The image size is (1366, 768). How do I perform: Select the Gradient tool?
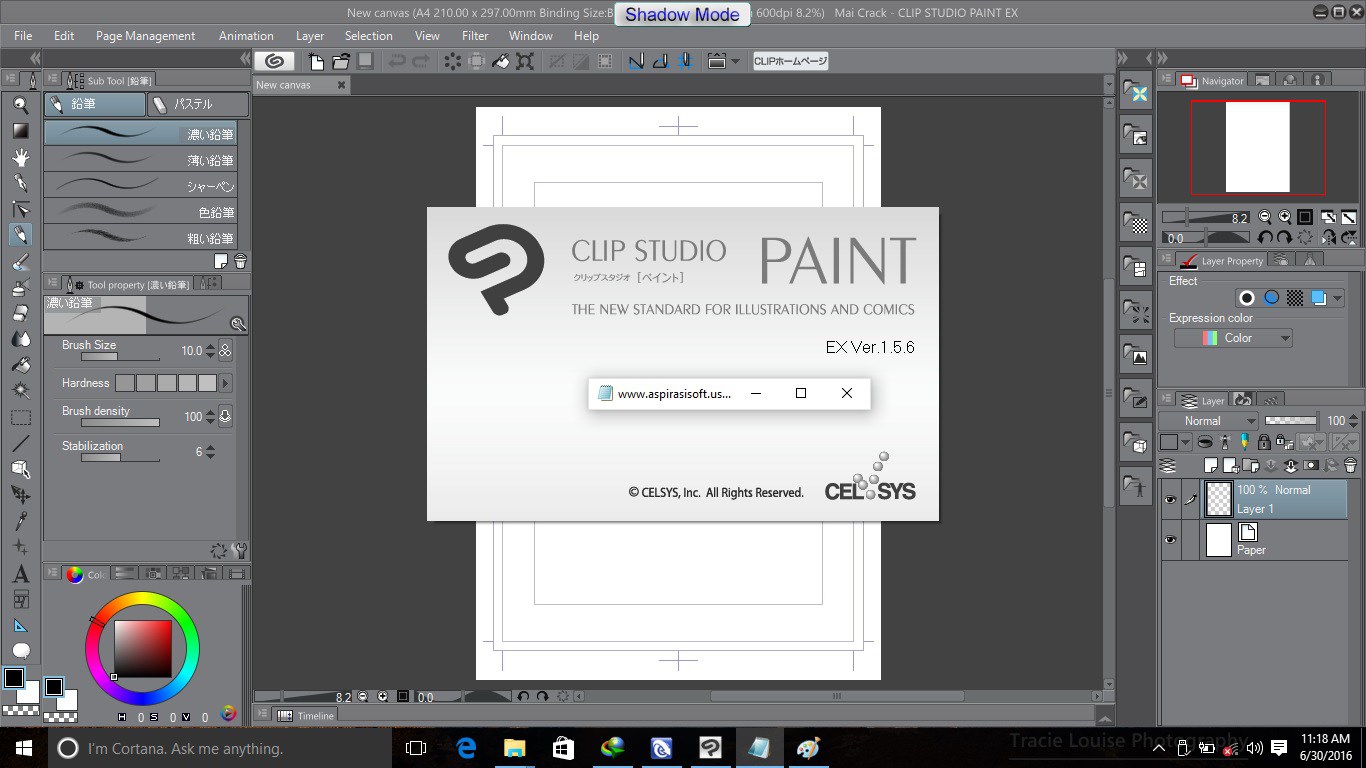(x=20, y=130)
